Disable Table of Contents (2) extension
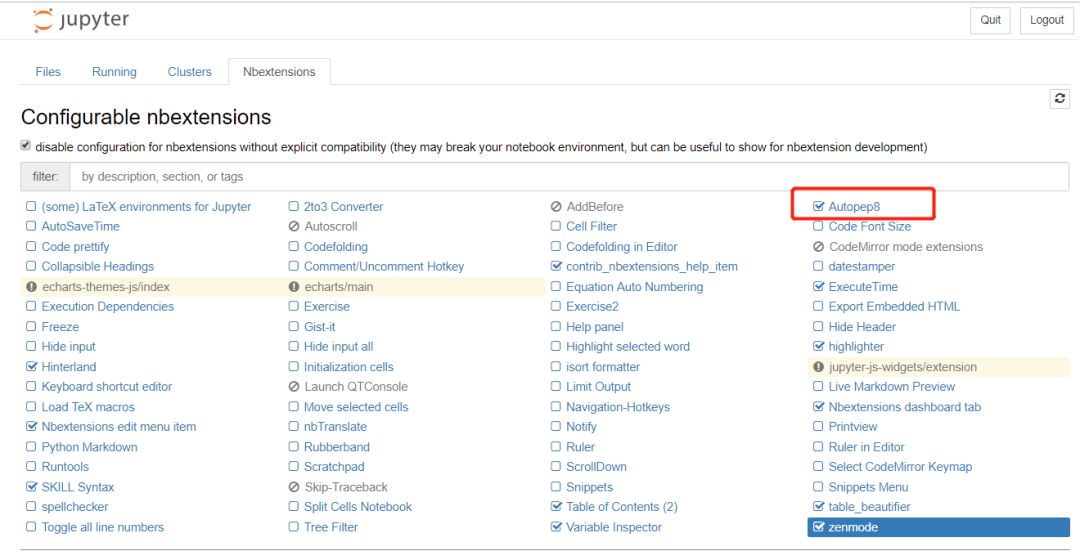1080x560 pixels. tap(557, 506)
